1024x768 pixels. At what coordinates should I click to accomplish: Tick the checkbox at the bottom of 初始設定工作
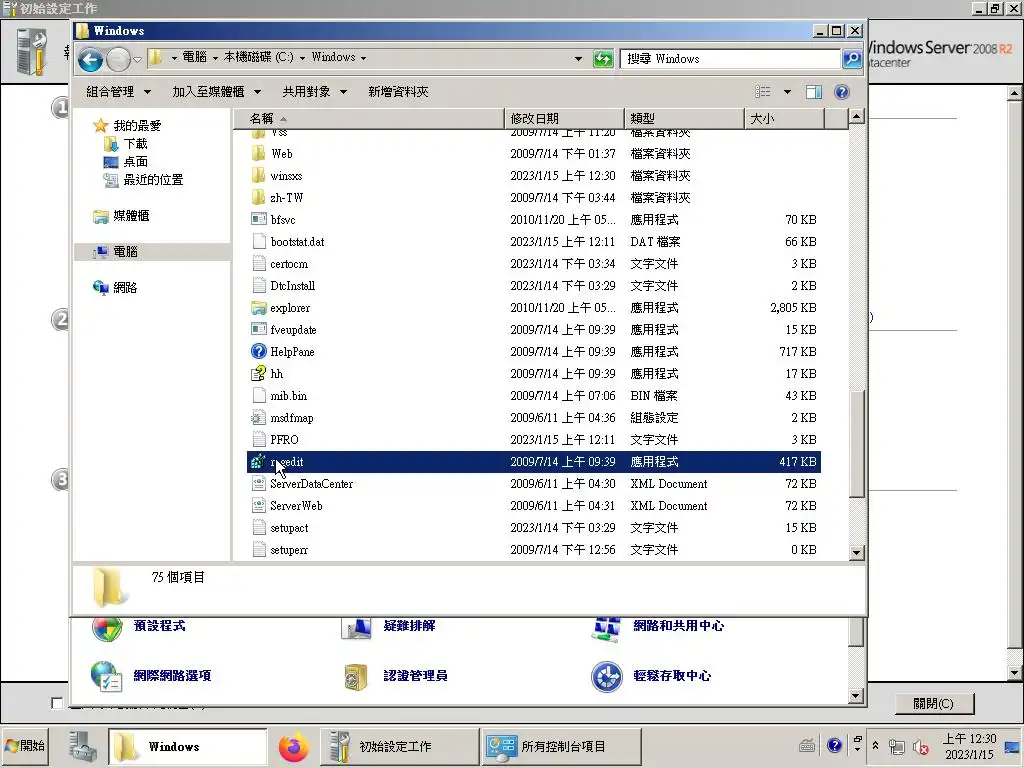(x=57, y=703)
